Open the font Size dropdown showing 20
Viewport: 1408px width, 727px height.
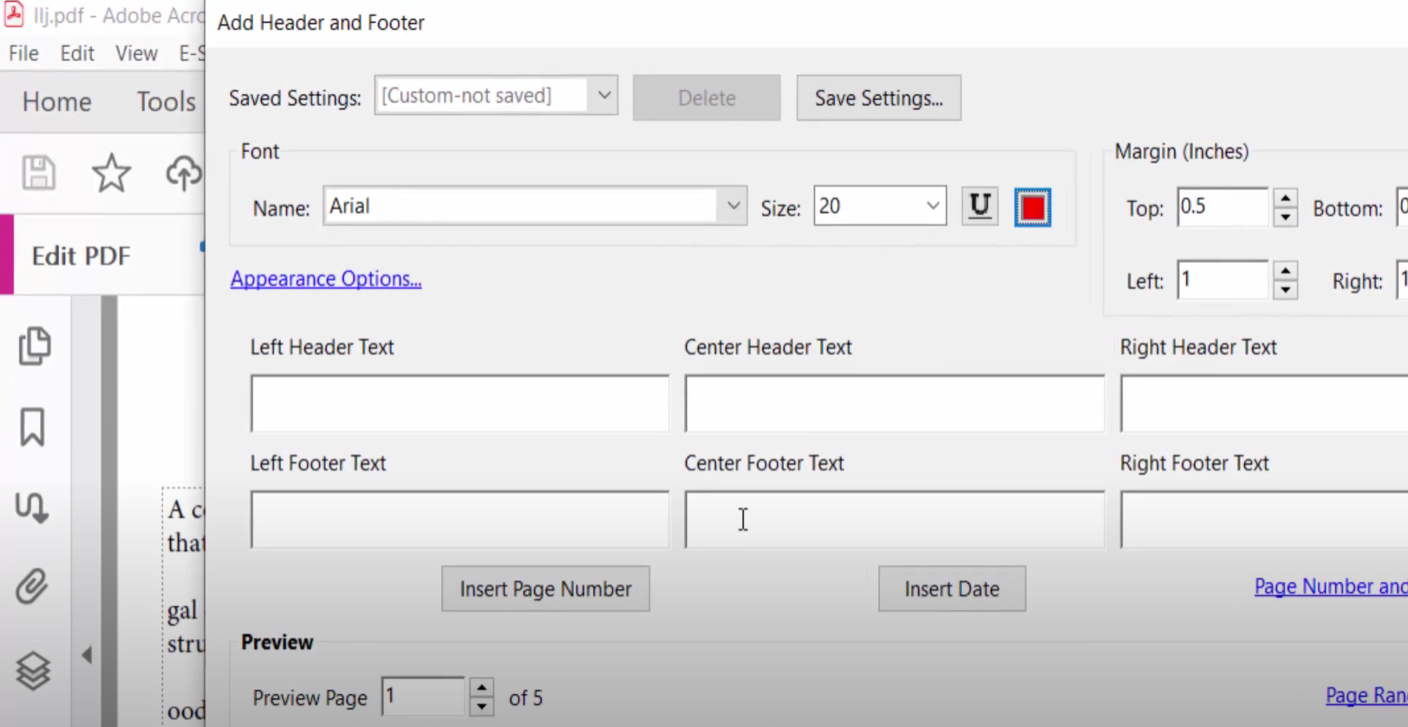[932, 206]
